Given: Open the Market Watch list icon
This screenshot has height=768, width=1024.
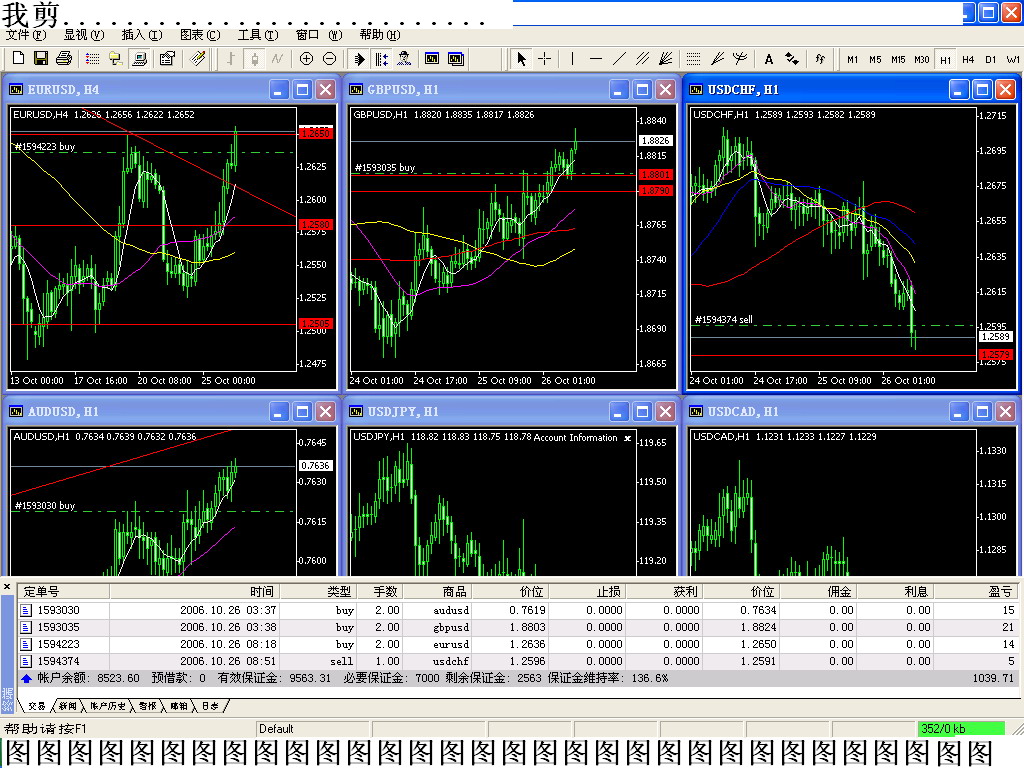Looking at the screenshot, I should click(x=93, y=59).
